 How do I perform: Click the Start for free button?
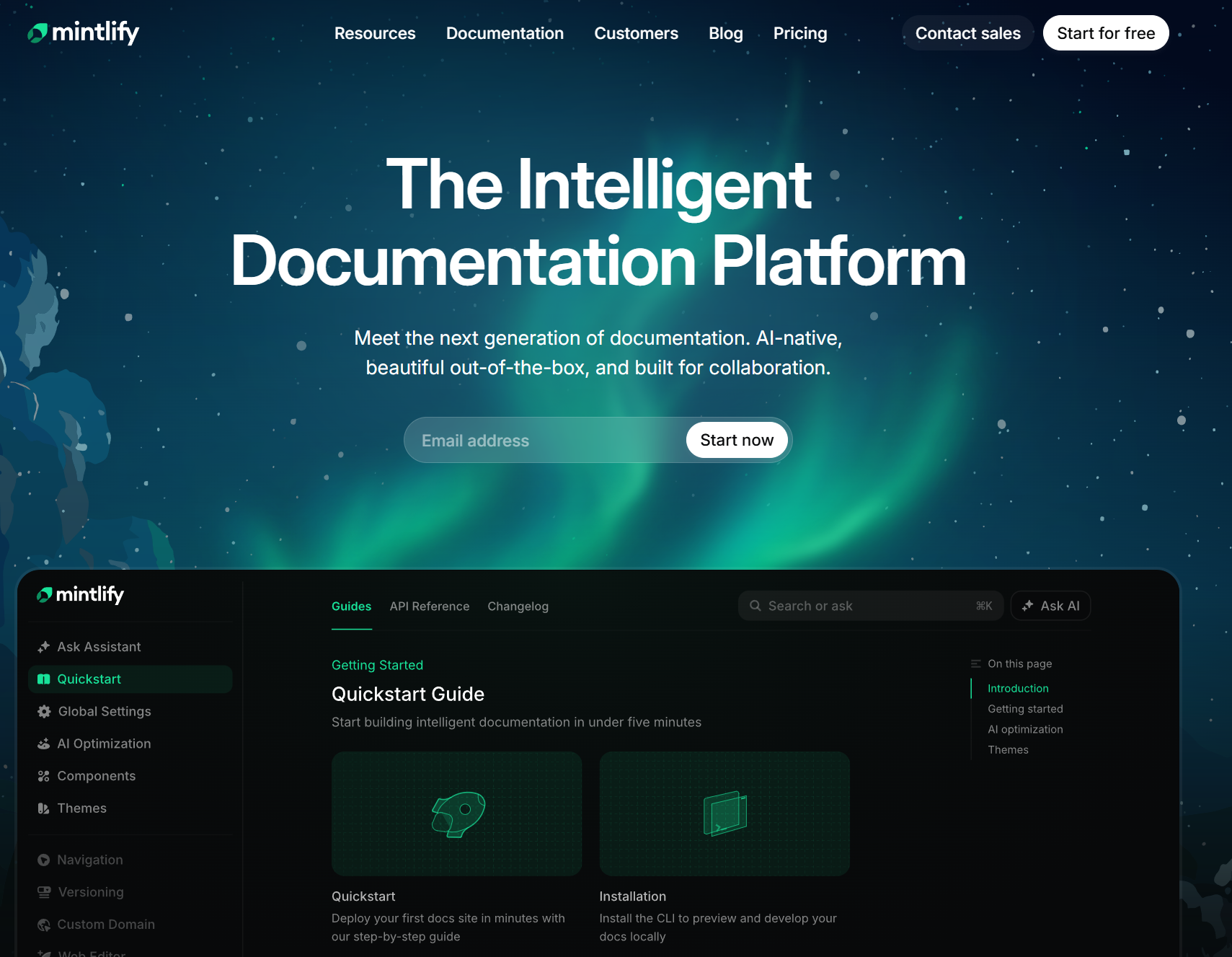tap(1106, 33)
